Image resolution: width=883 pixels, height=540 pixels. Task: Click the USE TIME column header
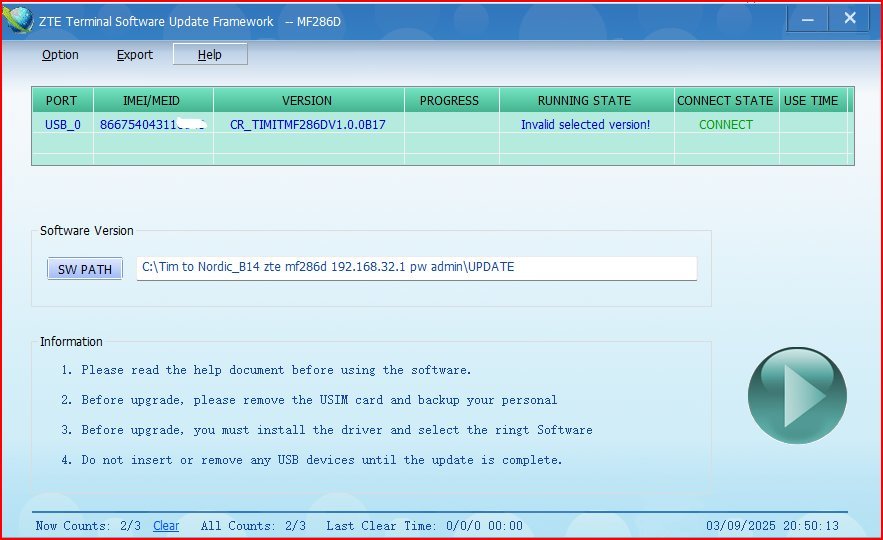point(811,101)
